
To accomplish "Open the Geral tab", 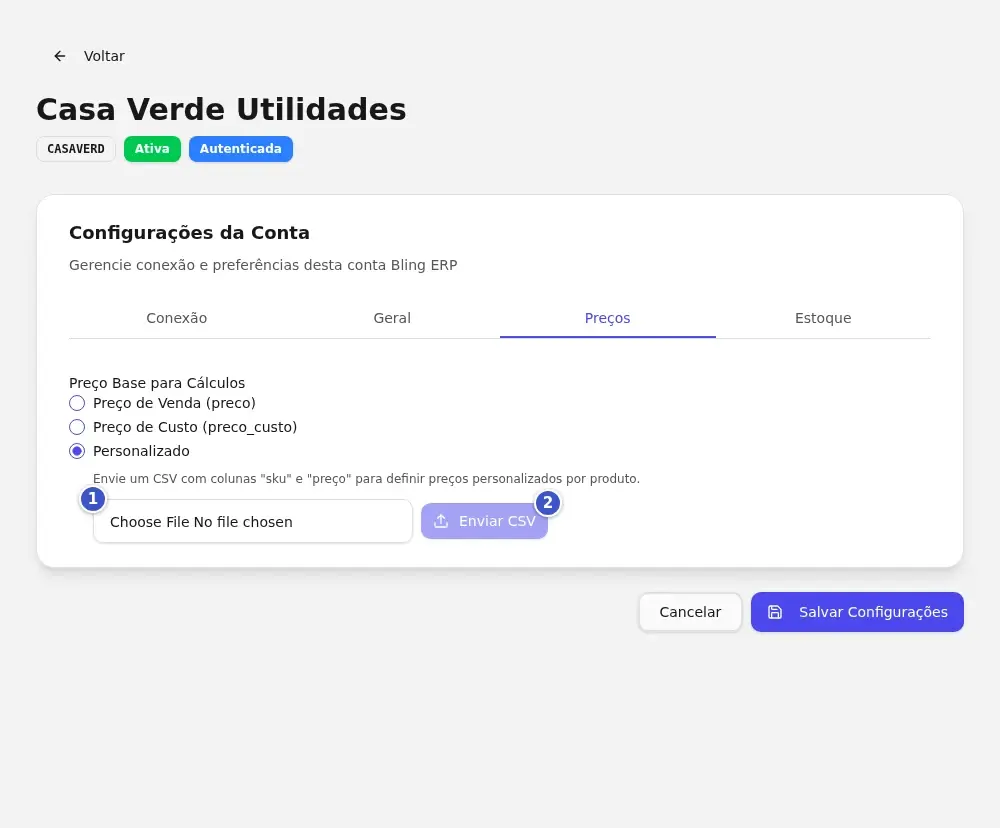I will [x=392, y=318].
